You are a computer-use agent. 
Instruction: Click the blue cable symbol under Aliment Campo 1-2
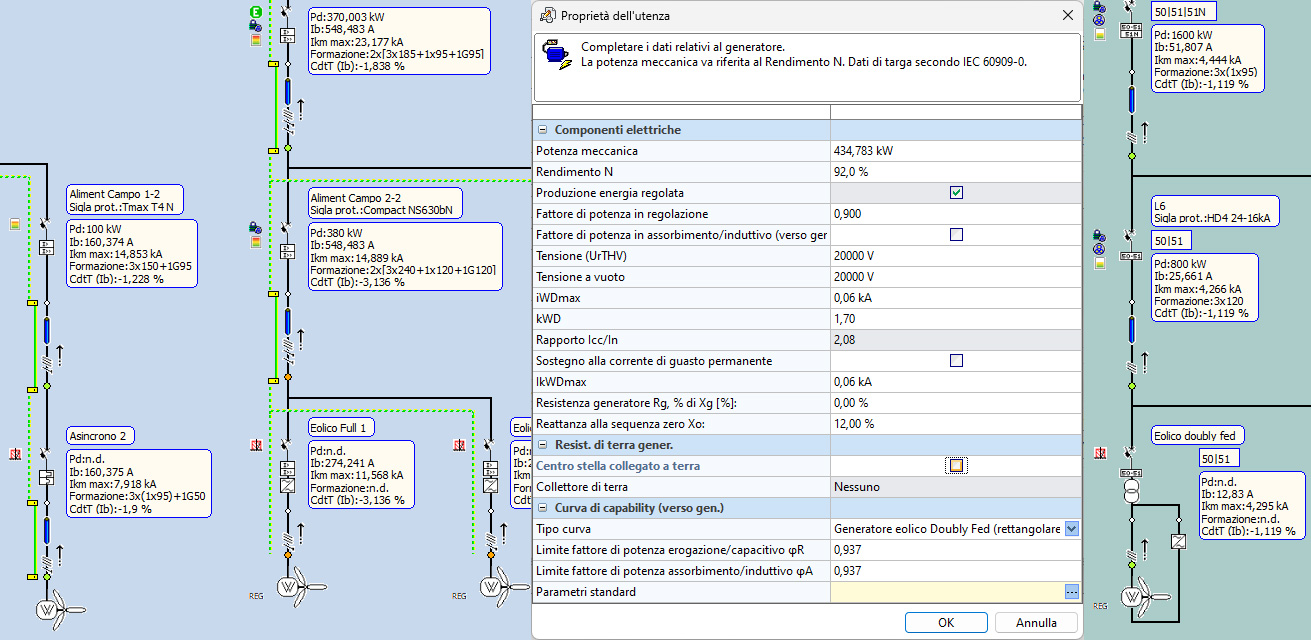[x=46, y=332]
